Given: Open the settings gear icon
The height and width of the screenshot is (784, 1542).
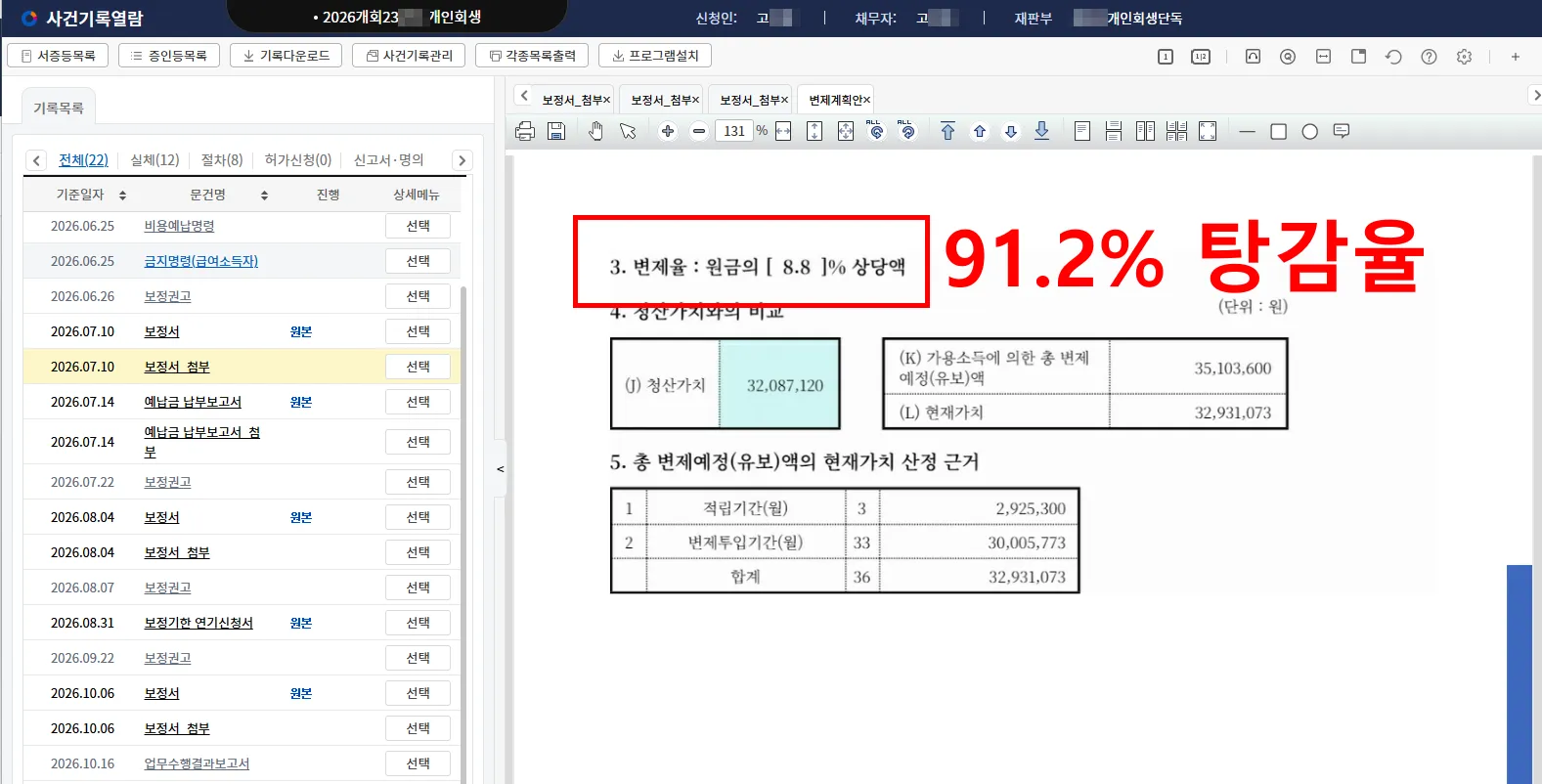Looking at the screenshot, I should tap(1464, 57).
